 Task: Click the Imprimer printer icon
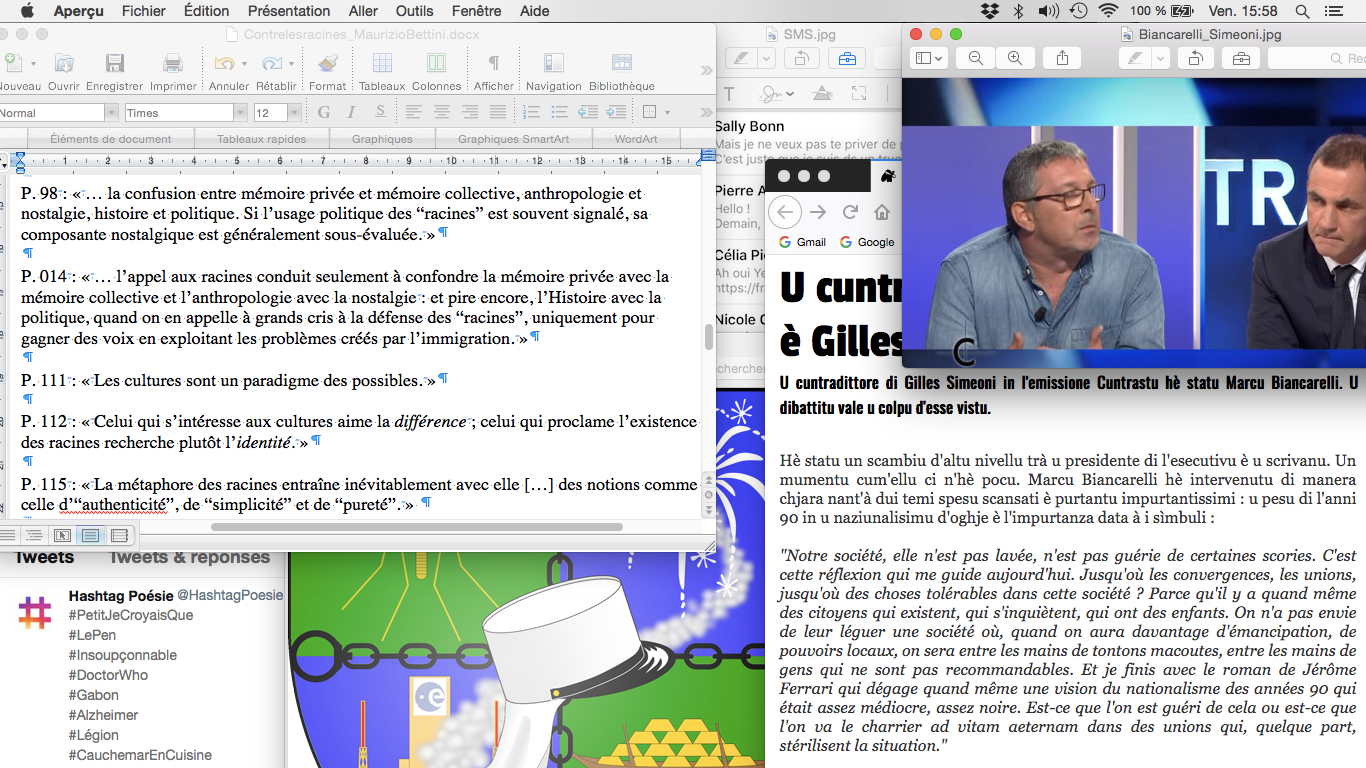click(172, 64)
